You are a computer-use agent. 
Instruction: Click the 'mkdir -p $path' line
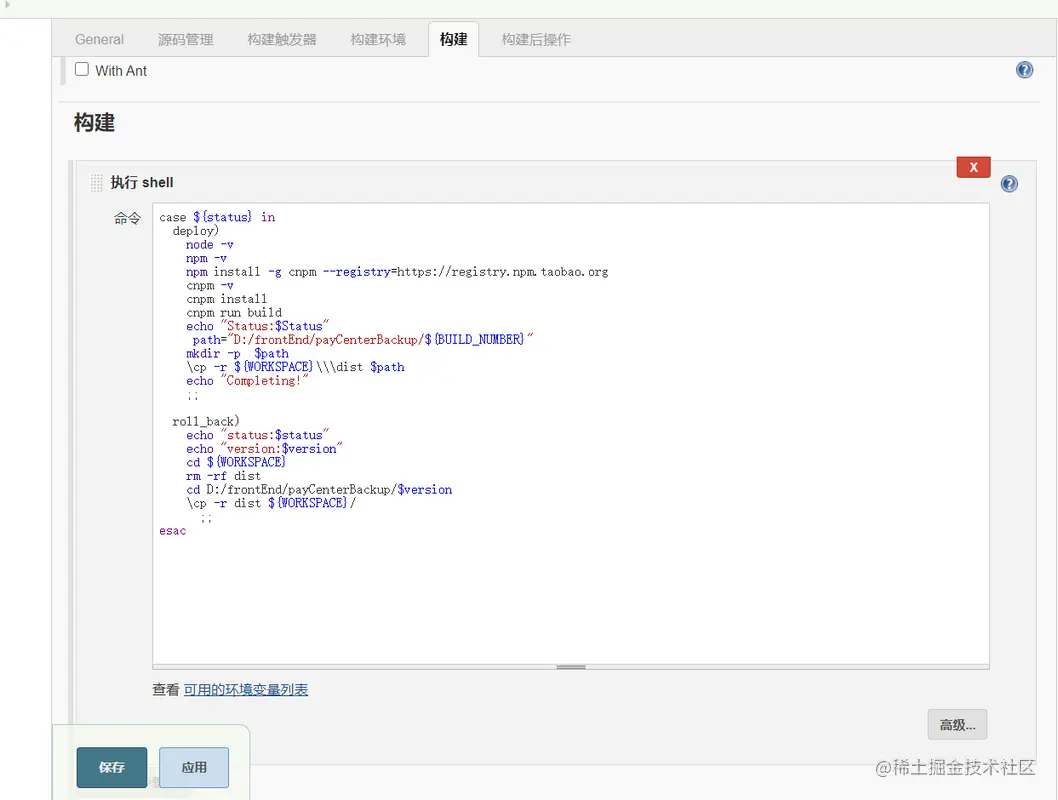[x=238, y=353]
